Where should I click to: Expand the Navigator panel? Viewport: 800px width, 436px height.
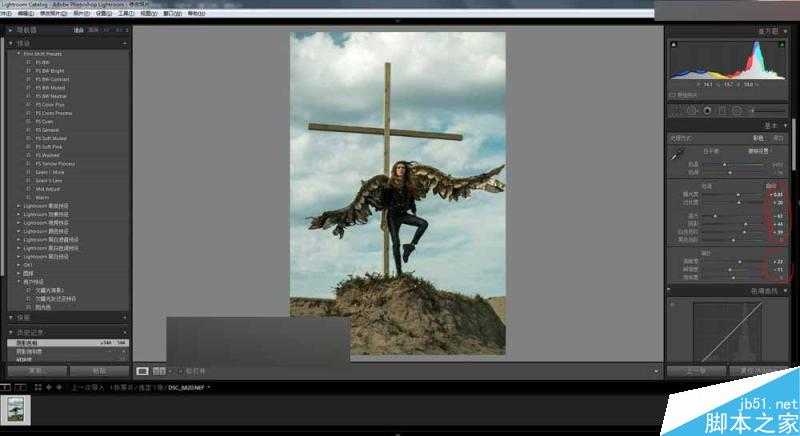tap(11, 32)
